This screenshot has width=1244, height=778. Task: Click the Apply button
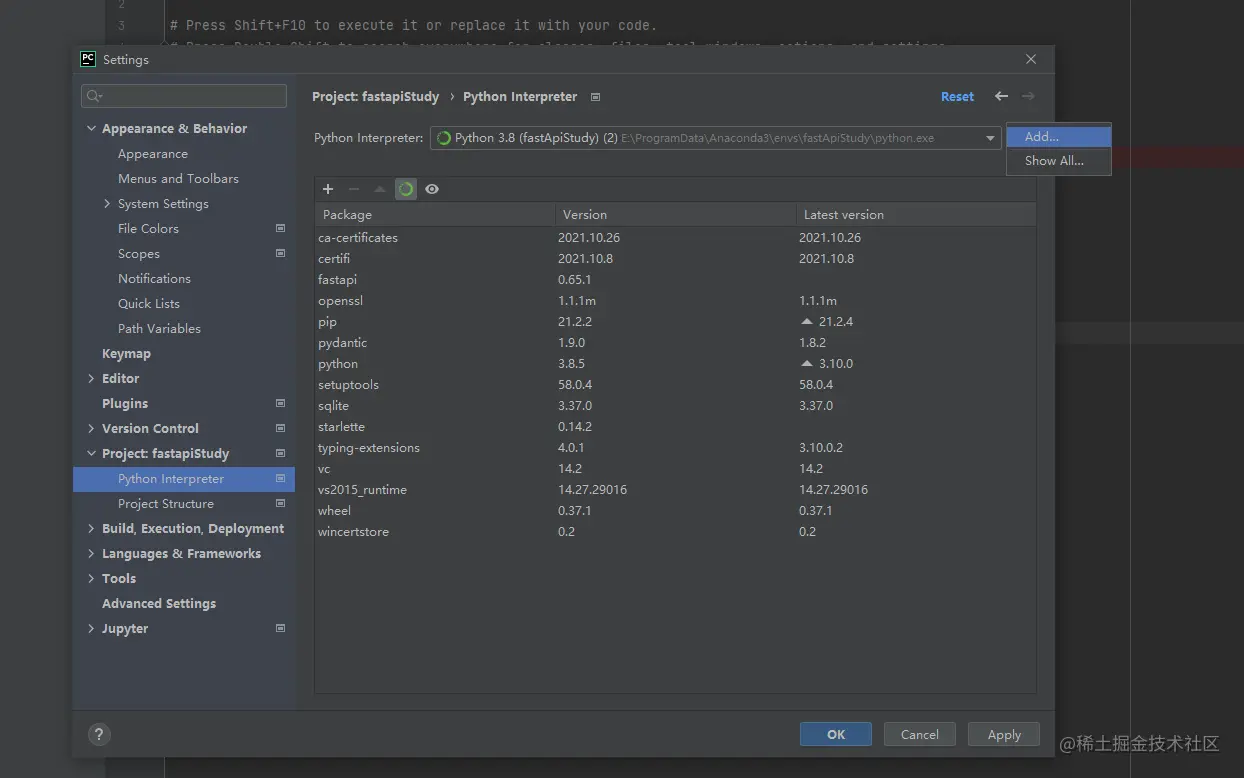pos(1004,734)
